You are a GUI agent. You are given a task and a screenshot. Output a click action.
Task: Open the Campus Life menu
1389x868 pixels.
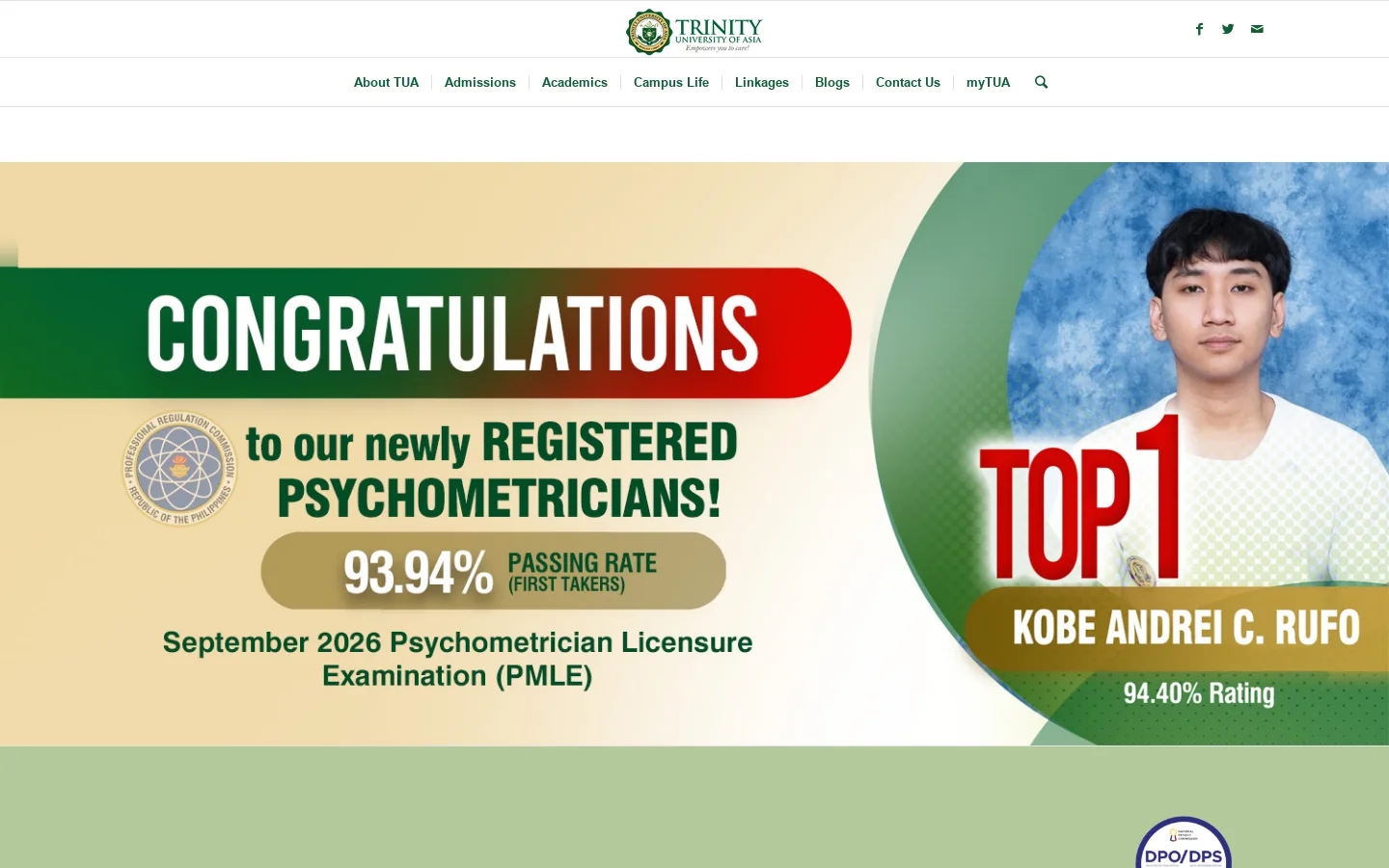tap(671, 82)
